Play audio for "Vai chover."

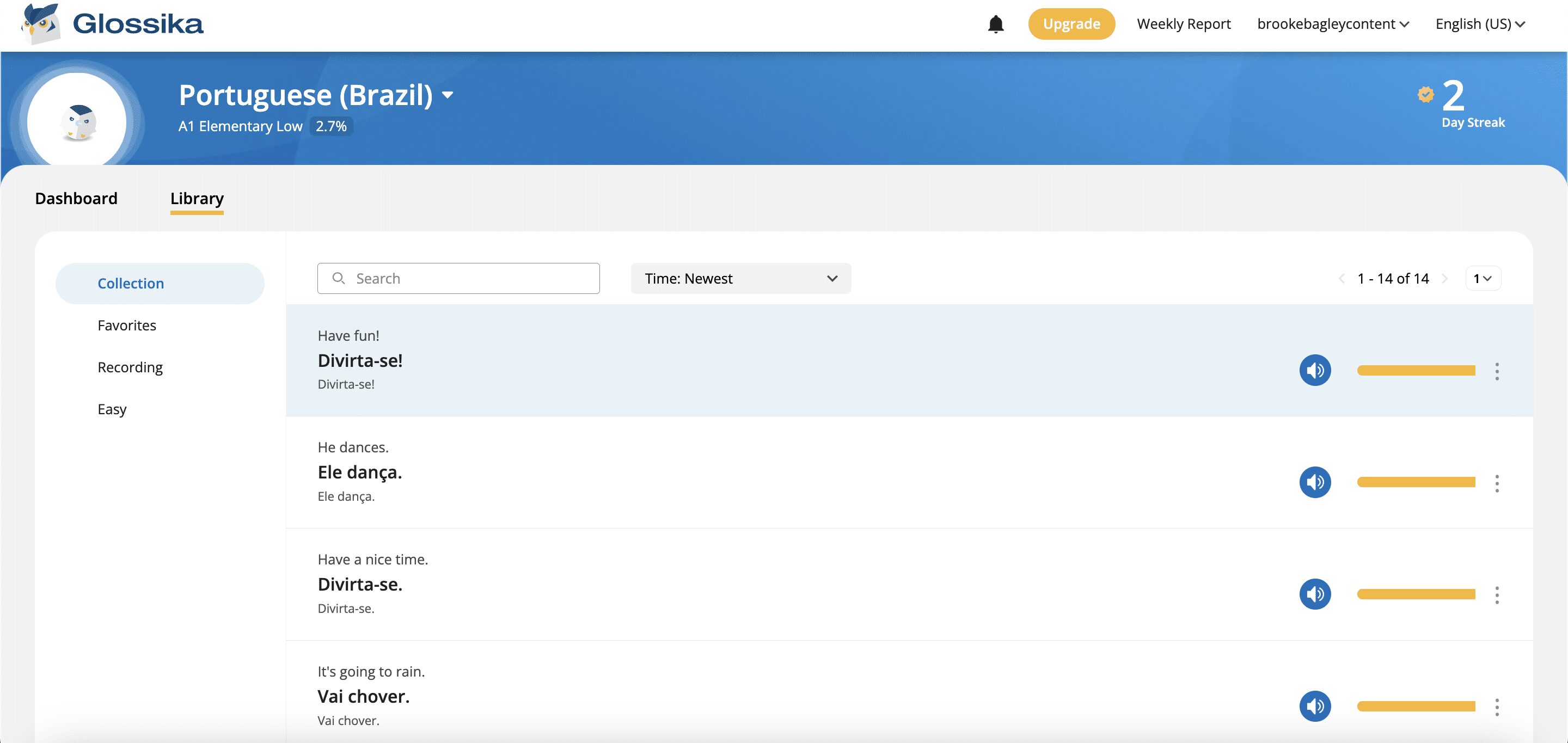pyautogui.click(x=1315, y=706)
